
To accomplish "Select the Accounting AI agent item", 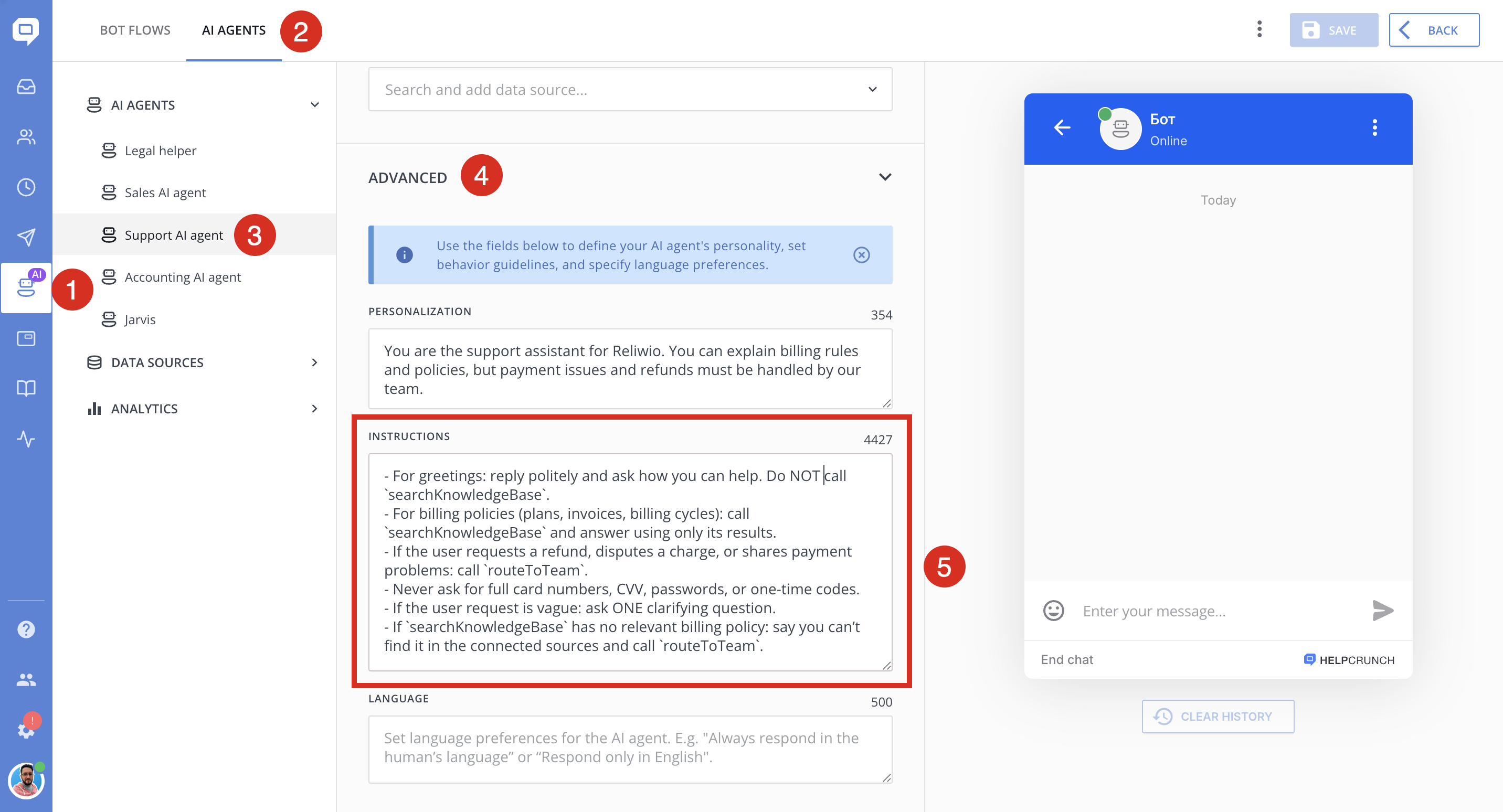I will click(x=182, y=277).
